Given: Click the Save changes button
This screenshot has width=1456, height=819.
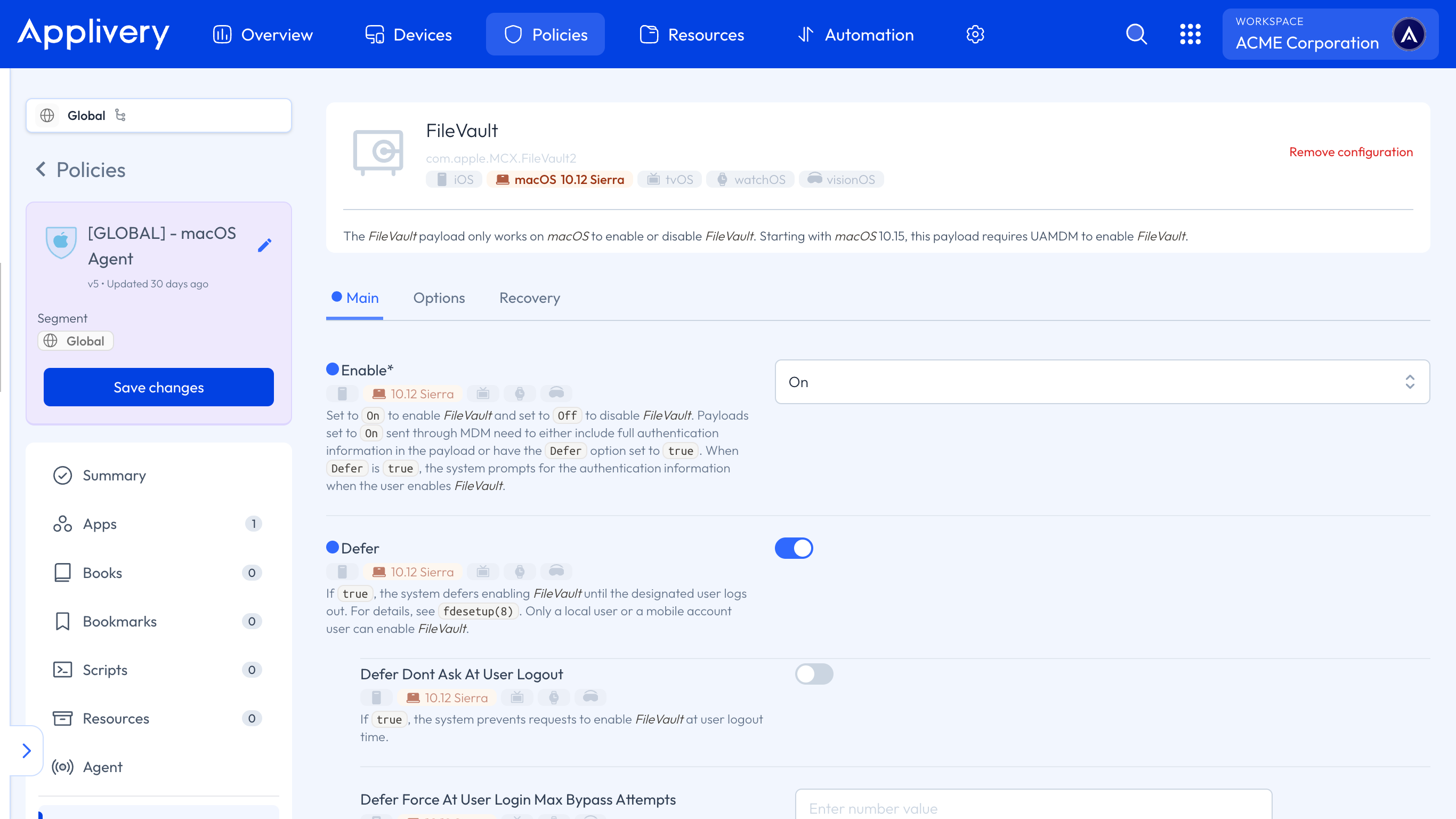Looking at the screenshot, I should click(158, 387).
